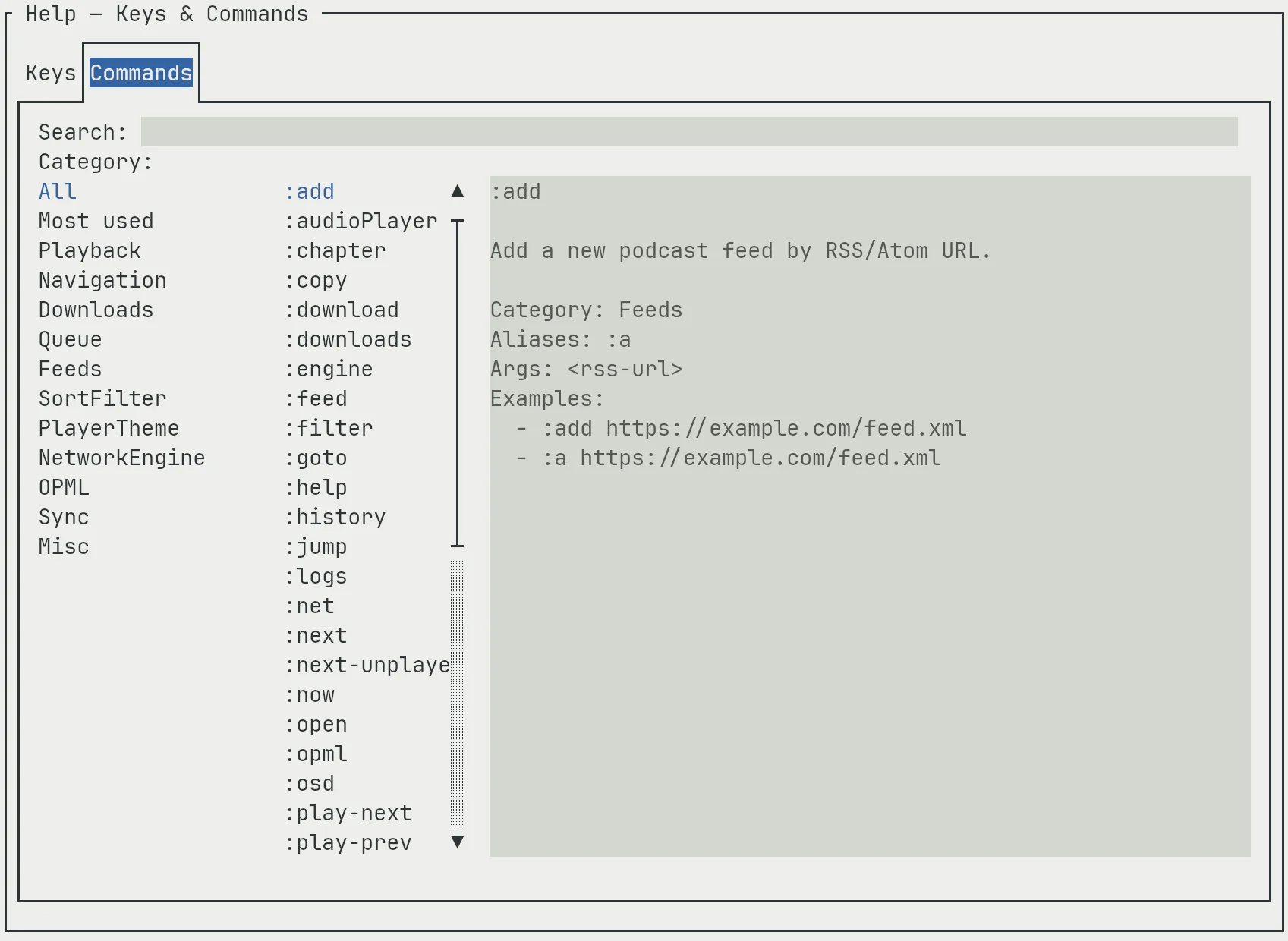Focus the Search input field
Image resolution: width=1288 pixels, height=941 pixels.
pos(689,132)
